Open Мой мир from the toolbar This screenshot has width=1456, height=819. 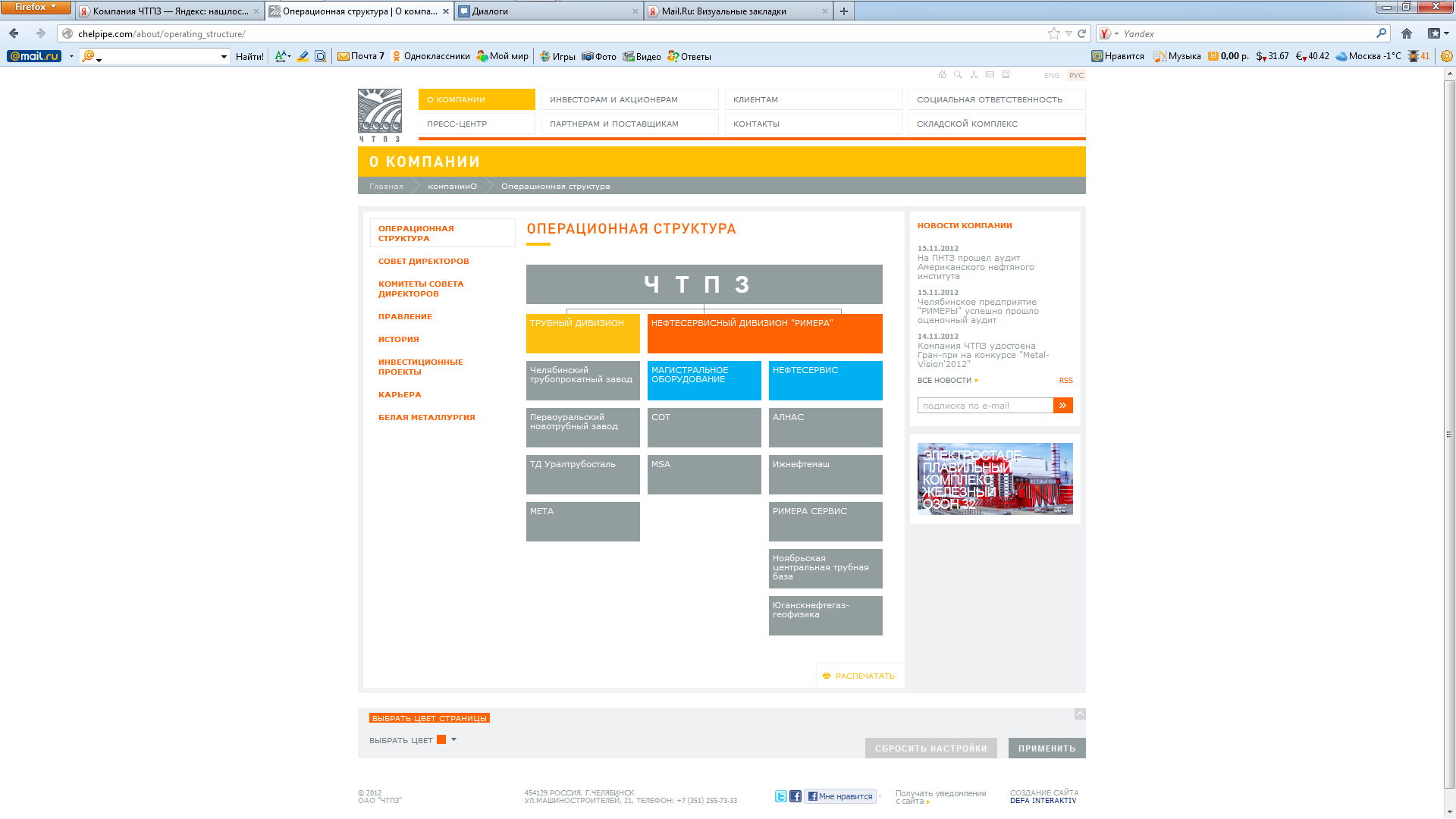pos(502,56)
